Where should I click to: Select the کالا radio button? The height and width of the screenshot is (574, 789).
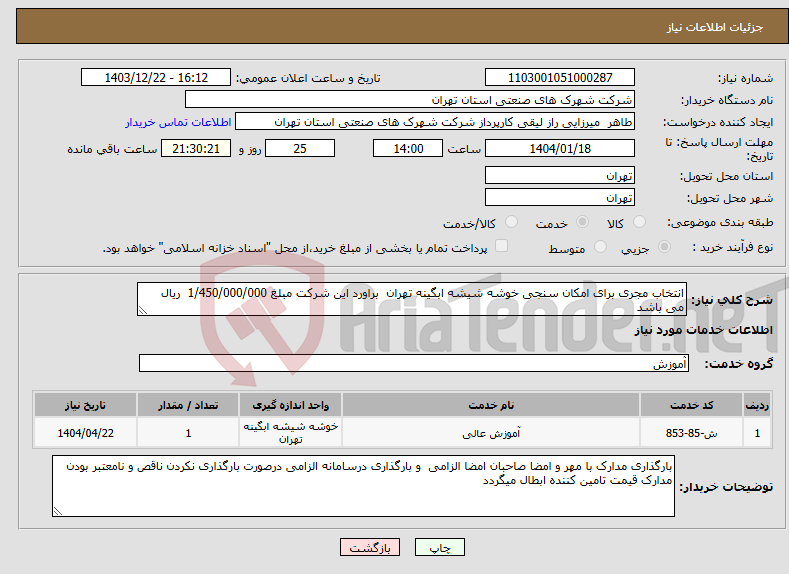point(639,222)
